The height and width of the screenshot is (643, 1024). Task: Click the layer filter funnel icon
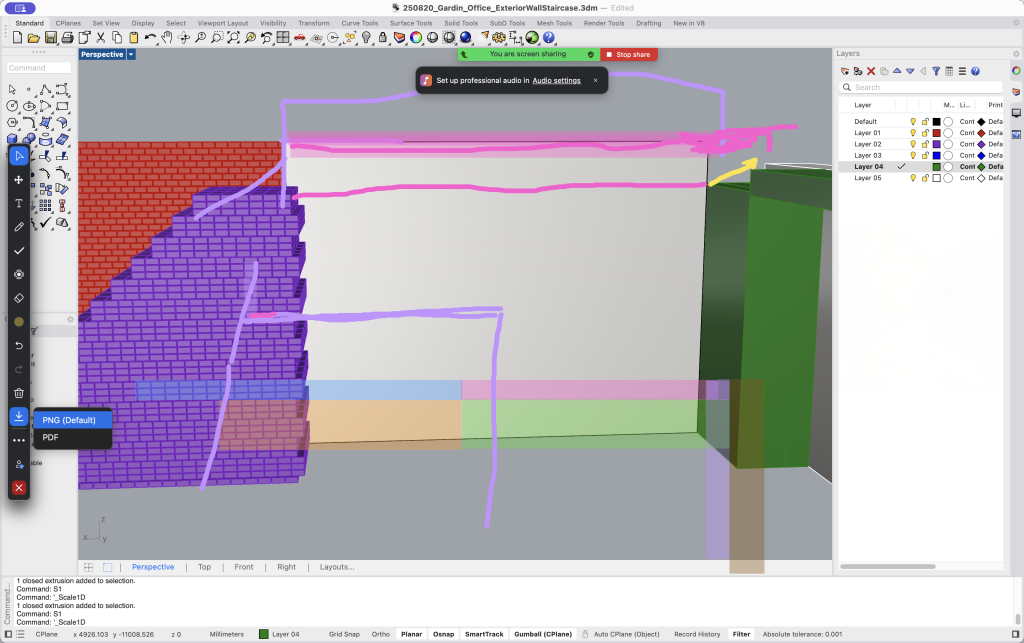click(x=936, y=71)
